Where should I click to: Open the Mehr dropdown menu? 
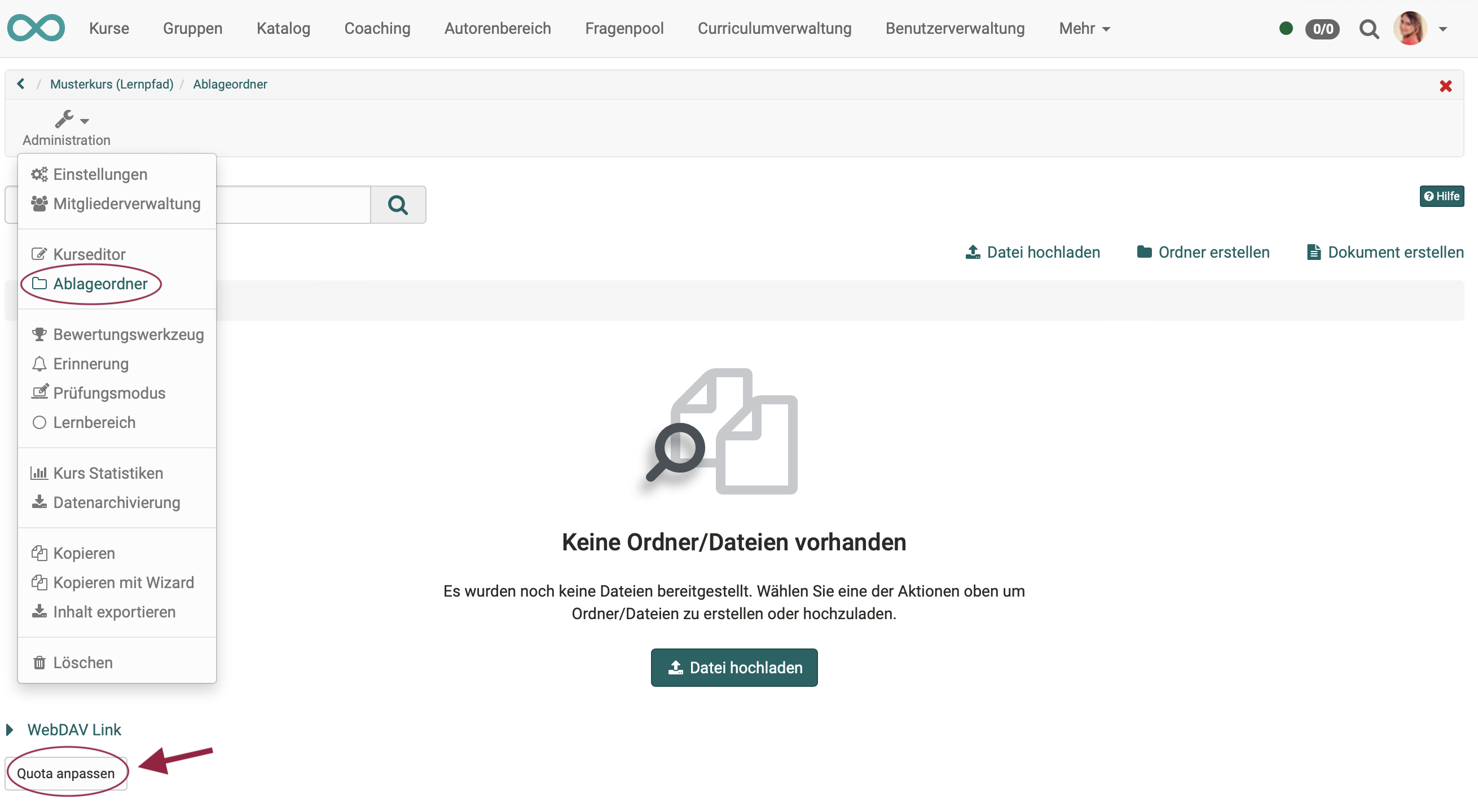click(1084, 29)
